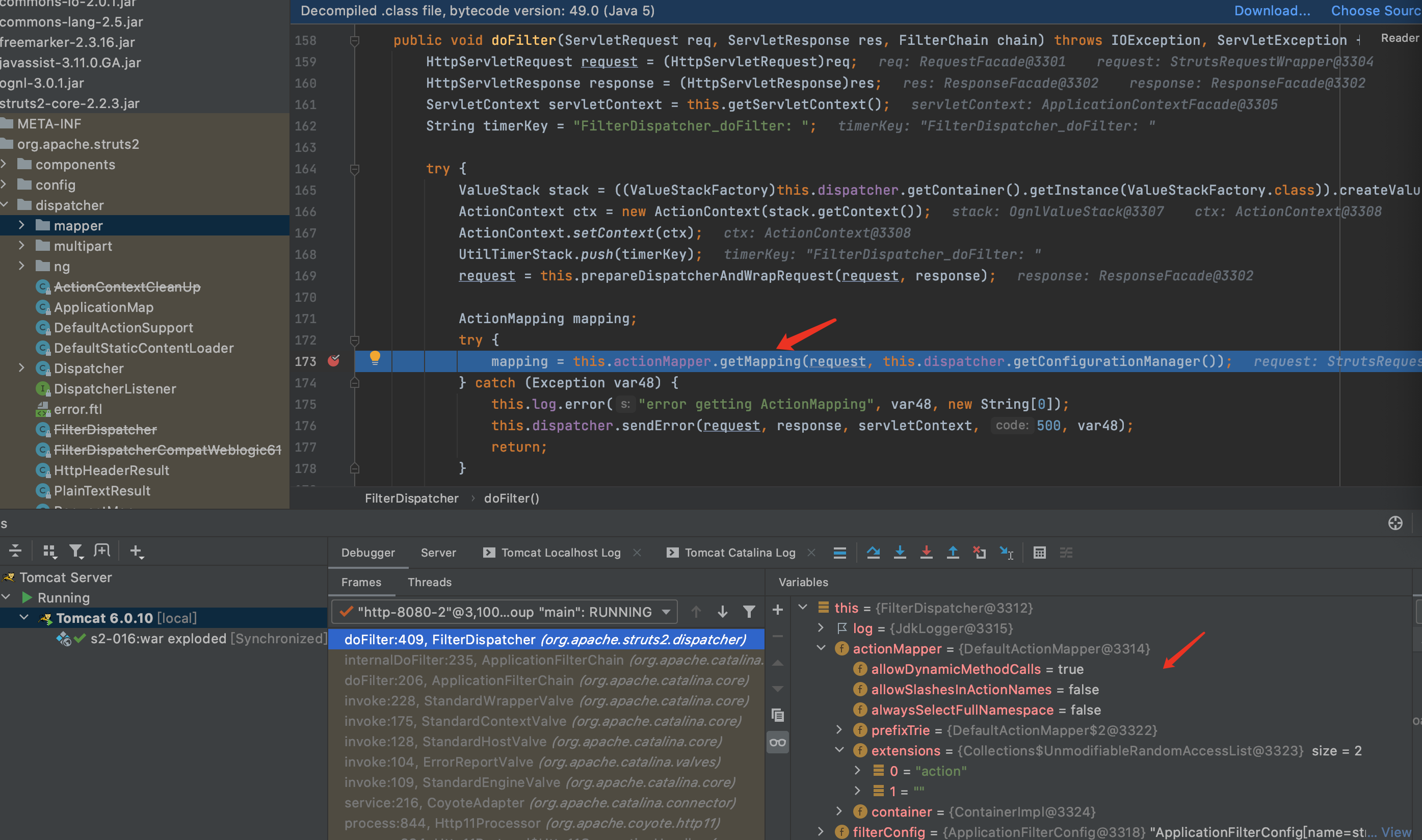Click View link for filterConfig value

(x=1396, y=832)
